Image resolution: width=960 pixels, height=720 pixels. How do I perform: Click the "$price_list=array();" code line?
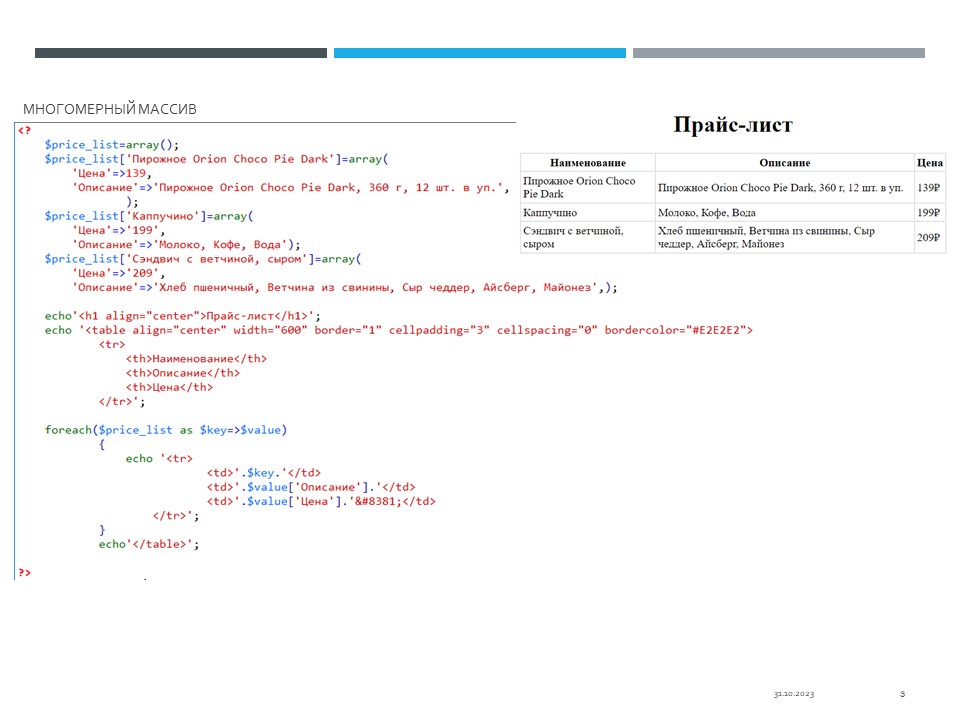(x=111, y=145)
